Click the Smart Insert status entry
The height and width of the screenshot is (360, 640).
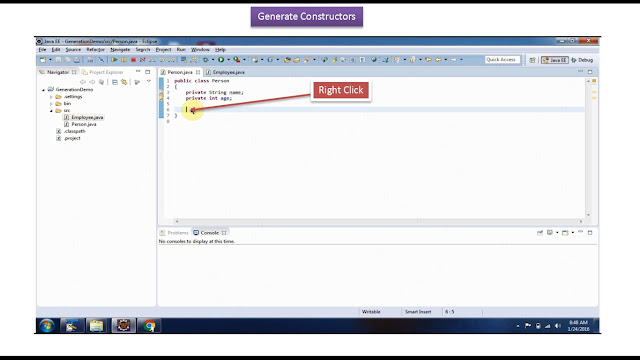pos(418,311)
